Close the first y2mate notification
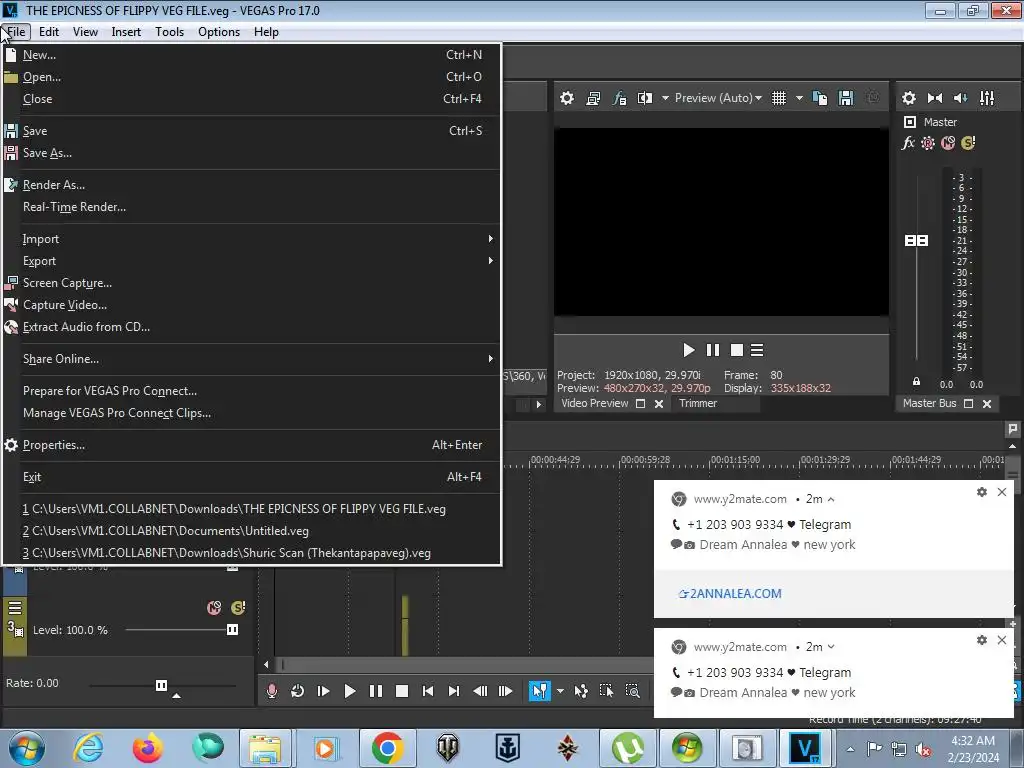Viewport: 1024px width, 768px height. pos(1002,492)
